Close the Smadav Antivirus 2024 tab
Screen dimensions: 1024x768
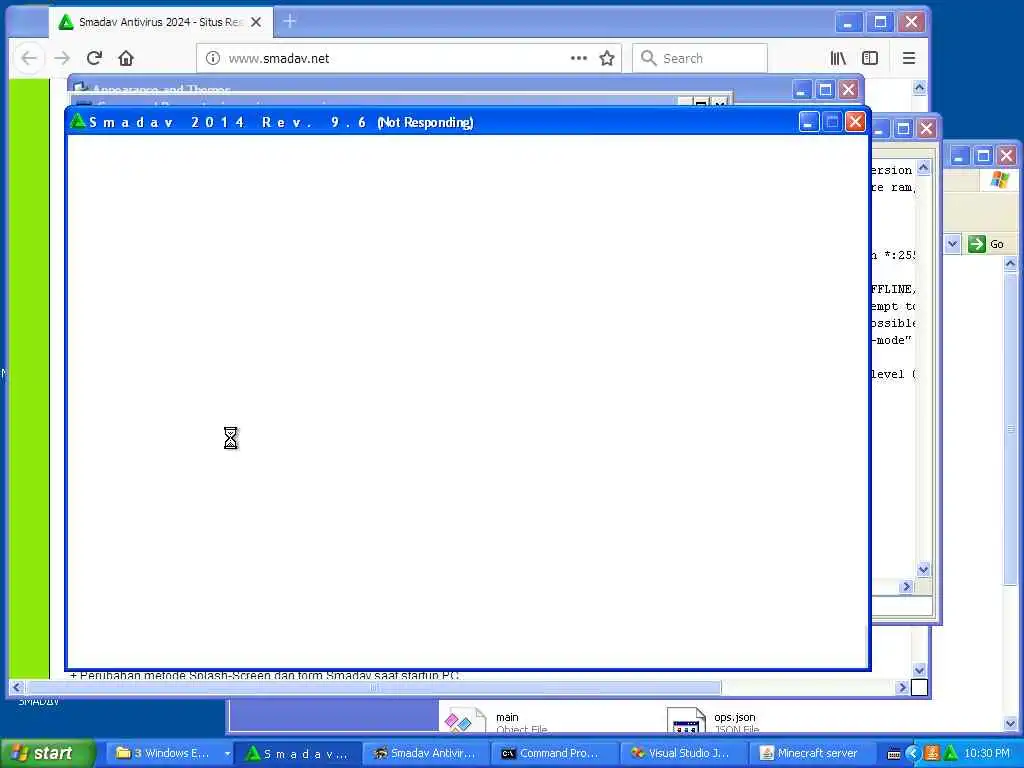coord(256,22)
